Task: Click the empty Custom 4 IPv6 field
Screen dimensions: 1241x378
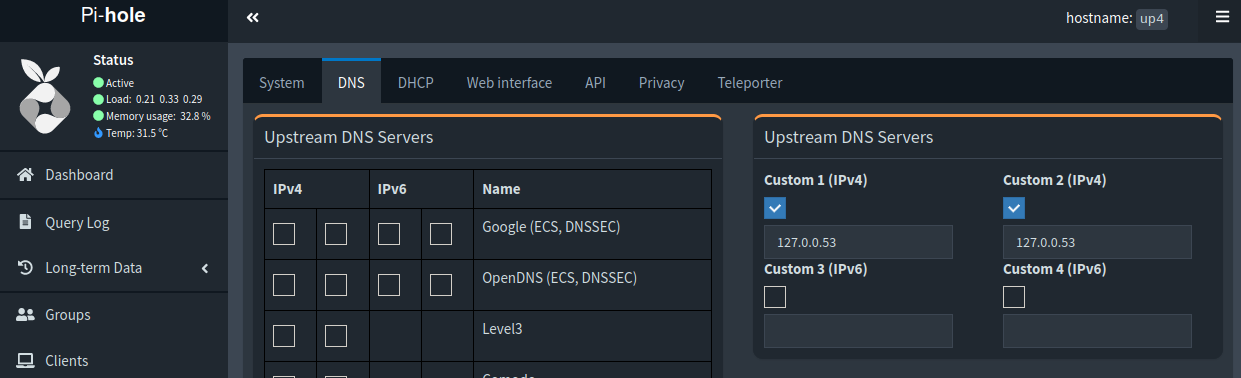Action: (1097, 331)
